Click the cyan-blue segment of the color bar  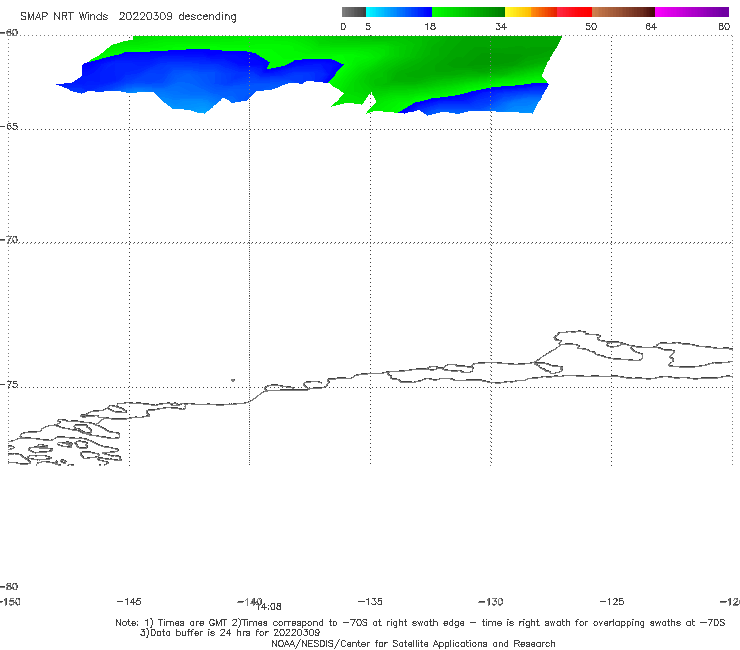(399, 12)
